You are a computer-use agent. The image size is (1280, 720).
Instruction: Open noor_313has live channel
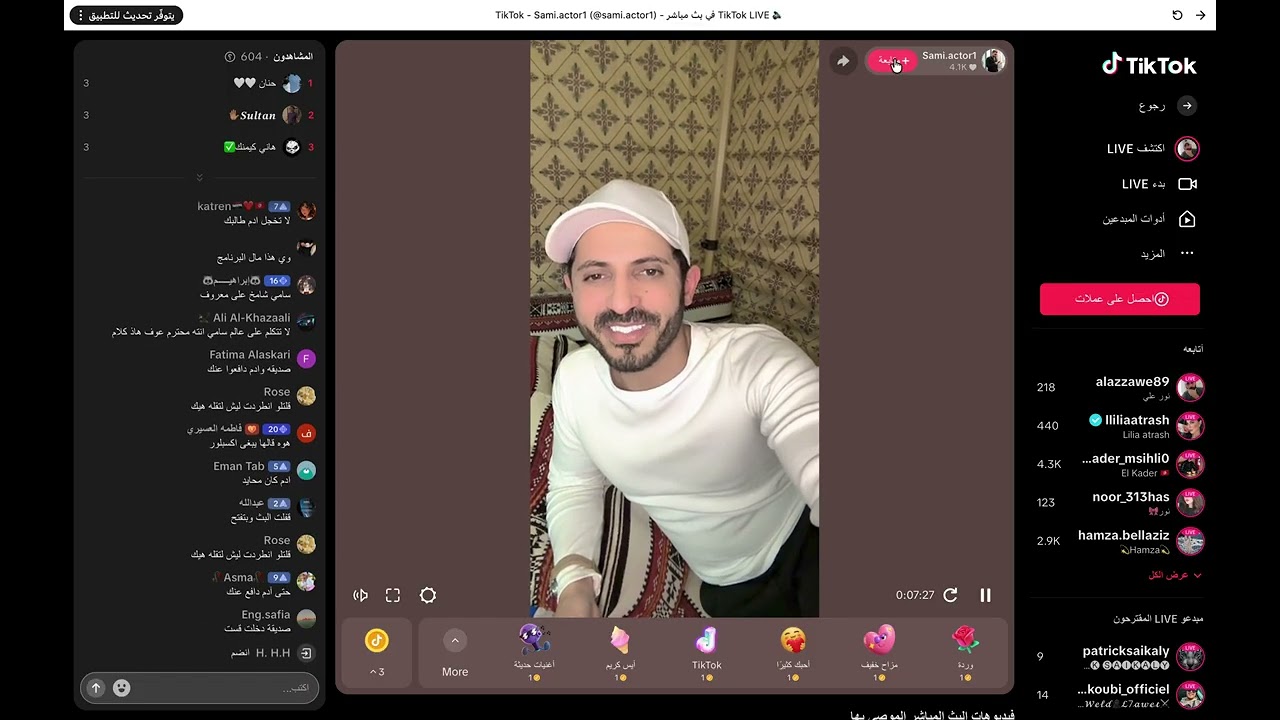coord(1120,502)
